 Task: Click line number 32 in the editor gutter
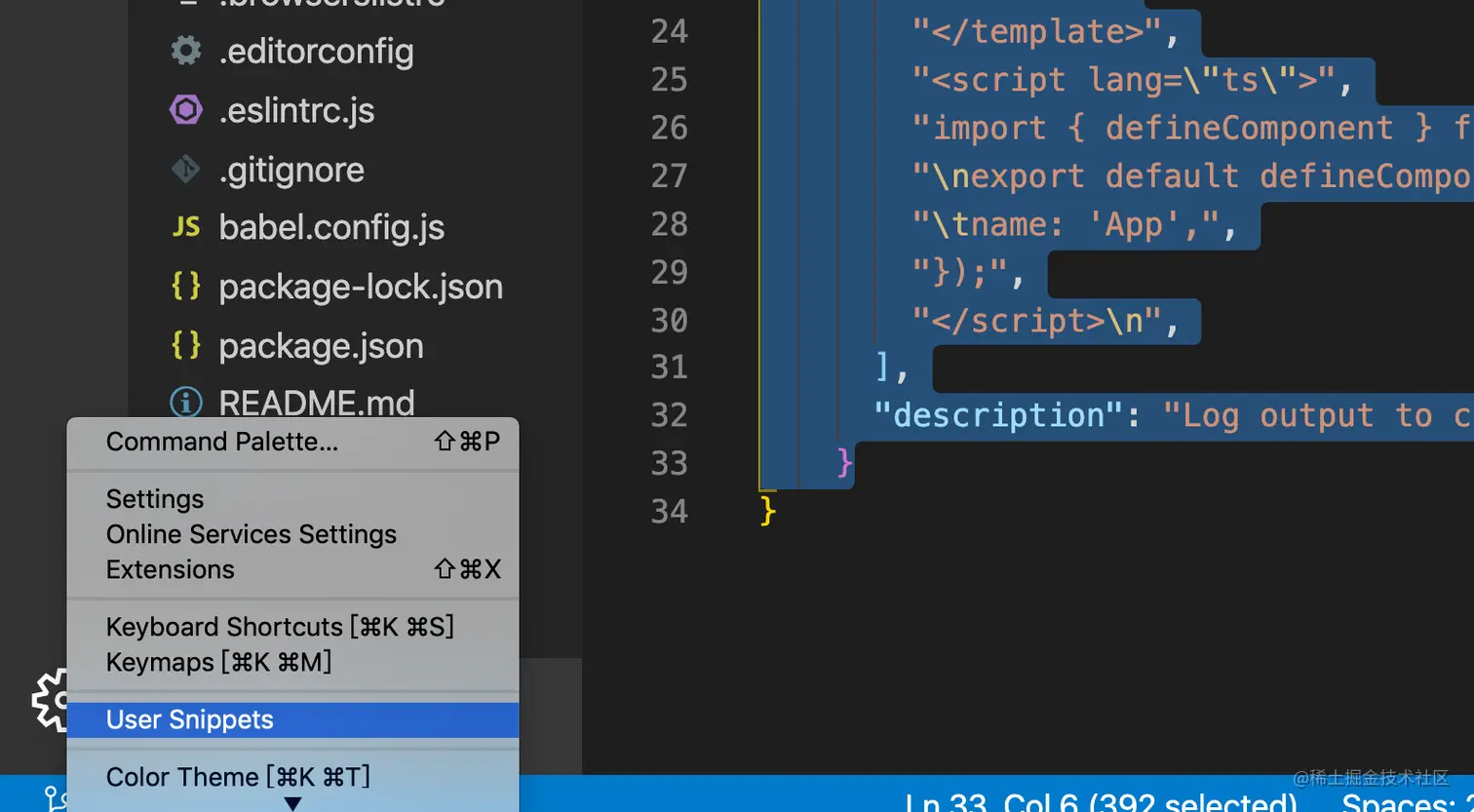pos(669,415)
